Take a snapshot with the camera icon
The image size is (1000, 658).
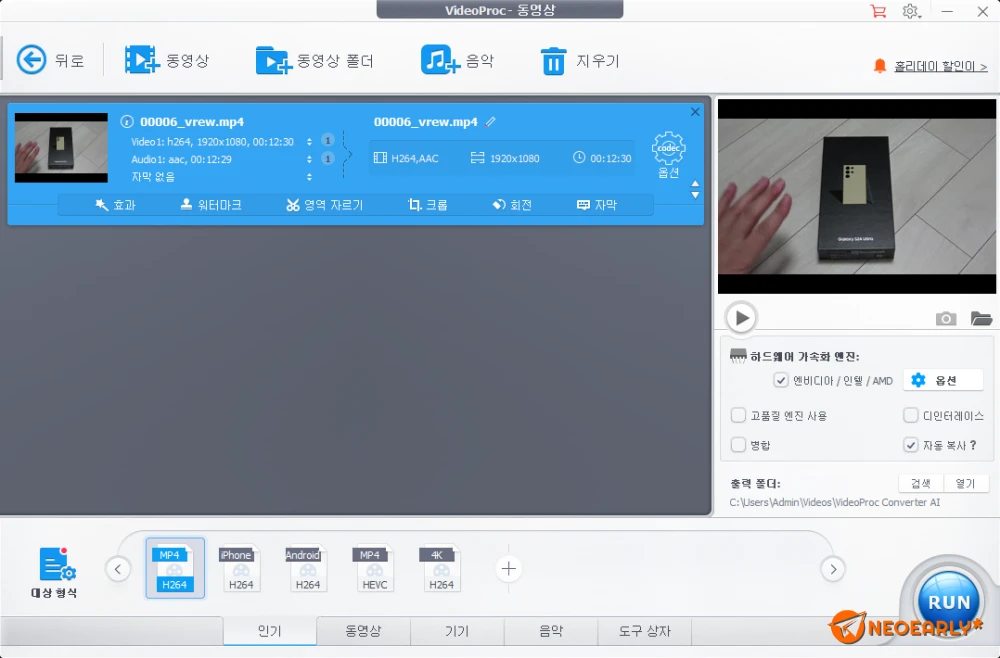click(946, 318)
